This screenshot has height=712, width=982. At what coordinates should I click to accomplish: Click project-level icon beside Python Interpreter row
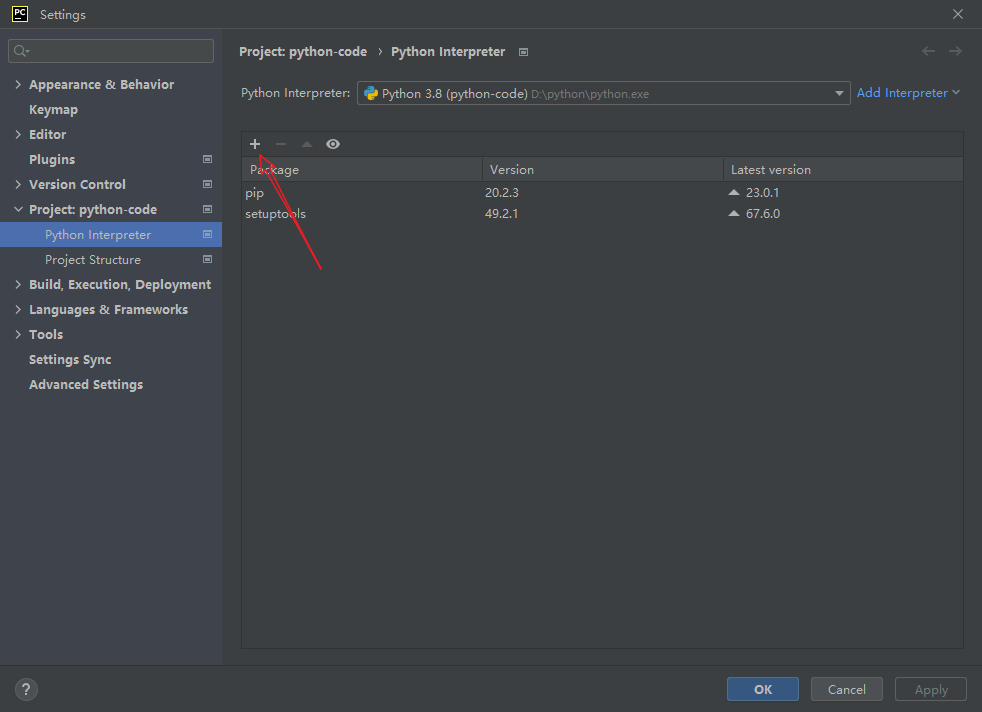(x=207, y=234)
